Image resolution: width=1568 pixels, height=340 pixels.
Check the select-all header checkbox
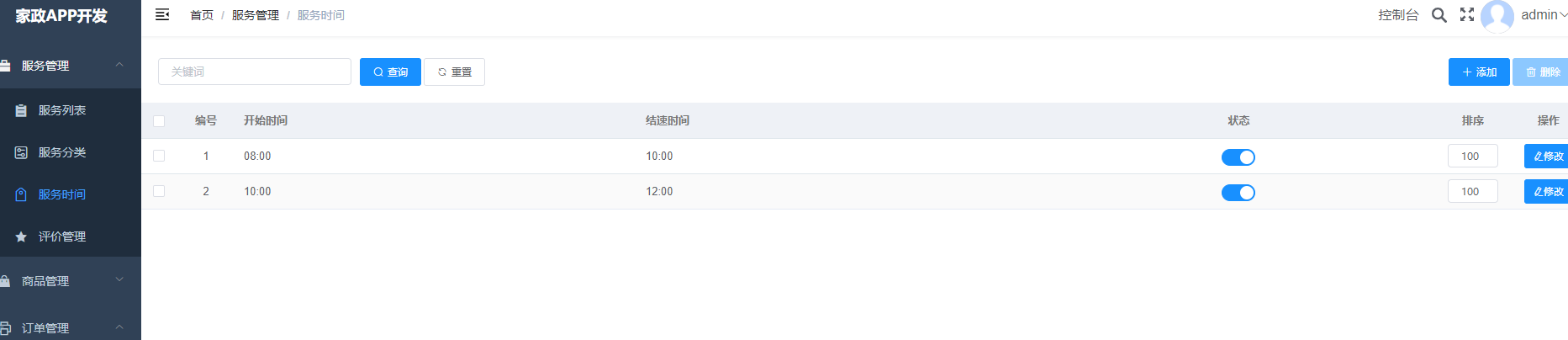tap(159, 121)
